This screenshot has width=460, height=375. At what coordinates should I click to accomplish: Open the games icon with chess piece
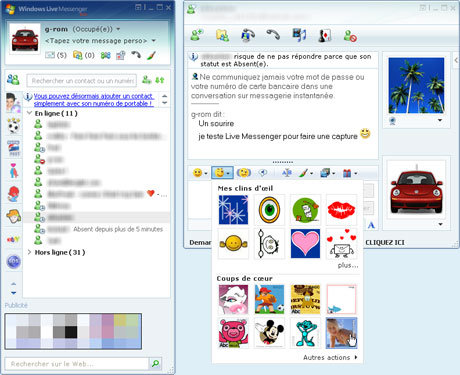(324, 35)
